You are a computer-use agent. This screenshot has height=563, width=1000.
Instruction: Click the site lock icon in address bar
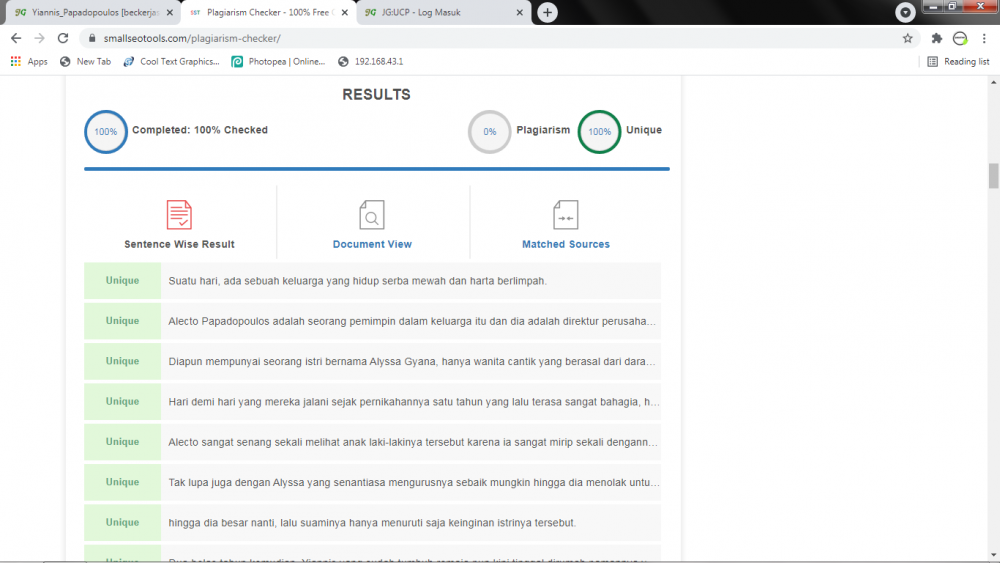[92, 38]
